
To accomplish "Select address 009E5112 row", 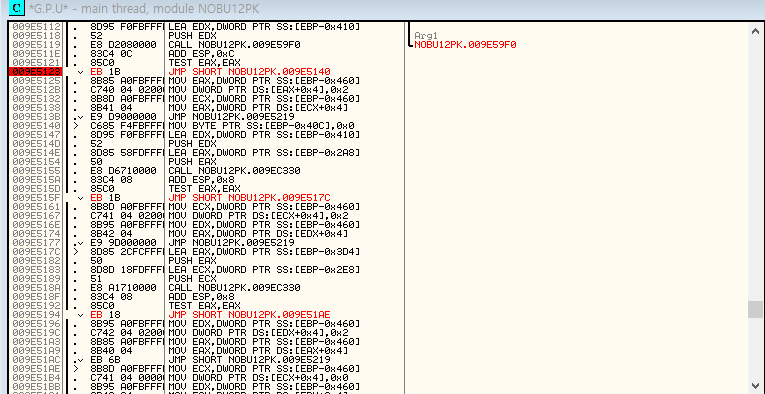I will point(36,26).
